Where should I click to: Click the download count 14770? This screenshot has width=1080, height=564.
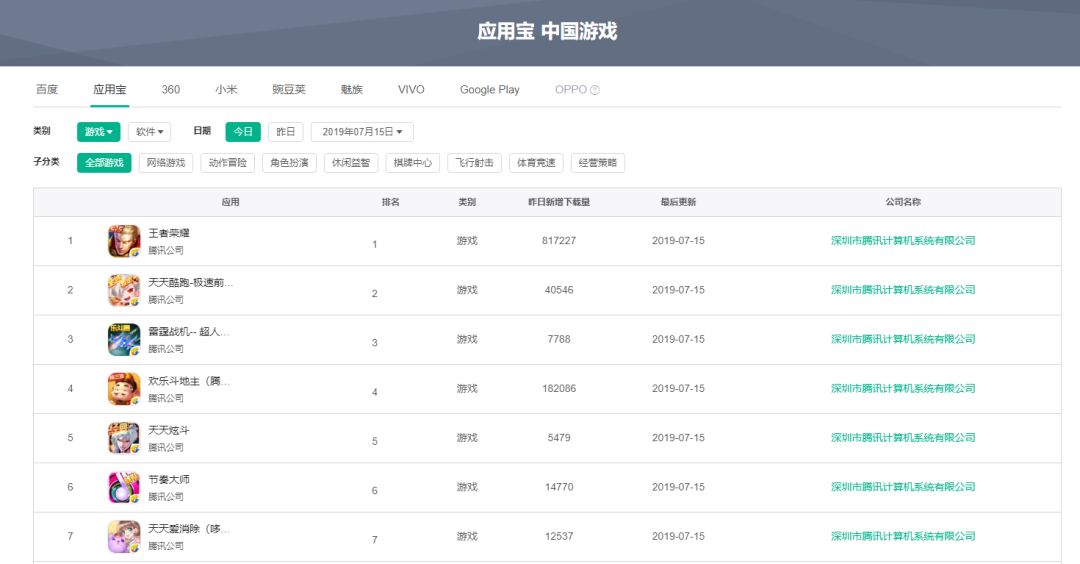[559, 488]
